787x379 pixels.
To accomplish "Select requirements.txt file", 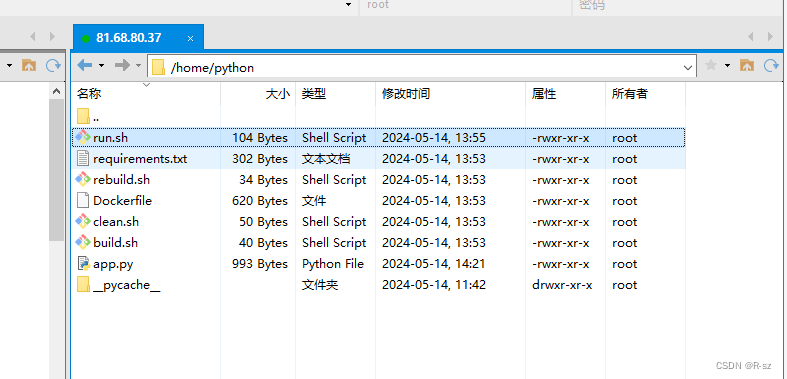I will (x=379, y=159).
